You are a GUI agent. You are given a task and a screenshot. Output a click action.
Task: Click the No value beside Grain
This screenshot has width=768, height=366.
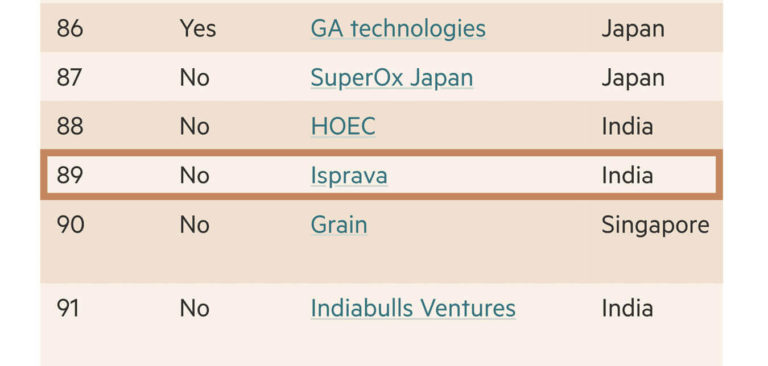[x=194, y=224]
